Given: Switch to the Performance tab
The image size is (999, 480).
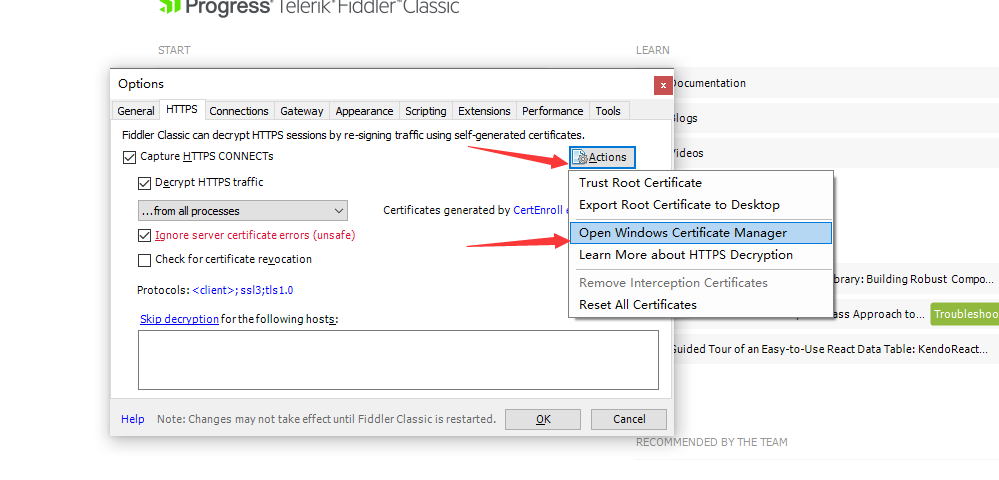Looking at the screenshot, I should click(x=552, y=111).
